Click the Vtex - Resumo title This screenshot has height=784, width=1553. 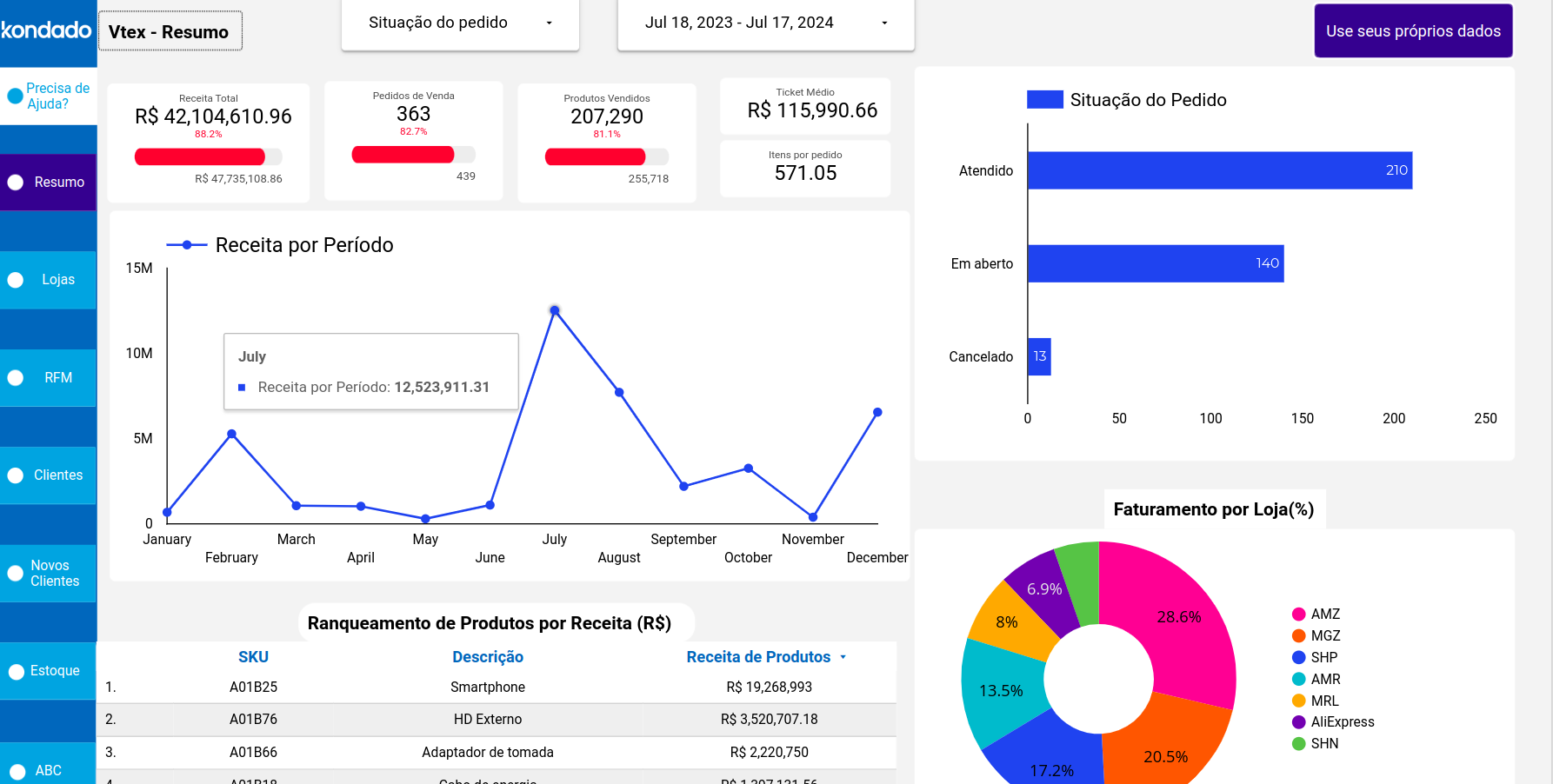(170, 30)
